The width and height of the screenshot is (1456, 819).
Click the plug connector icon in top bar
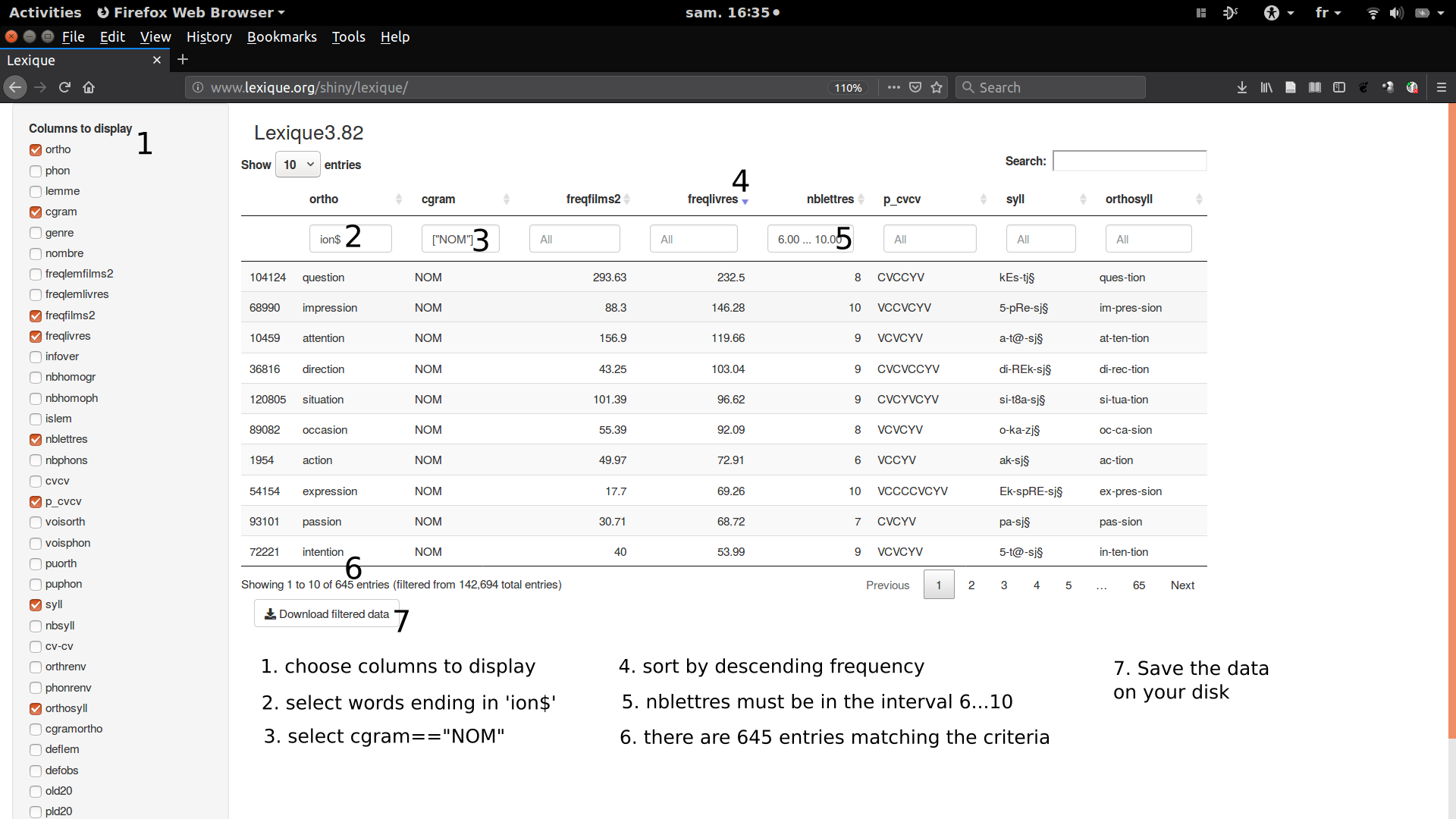1230,13
